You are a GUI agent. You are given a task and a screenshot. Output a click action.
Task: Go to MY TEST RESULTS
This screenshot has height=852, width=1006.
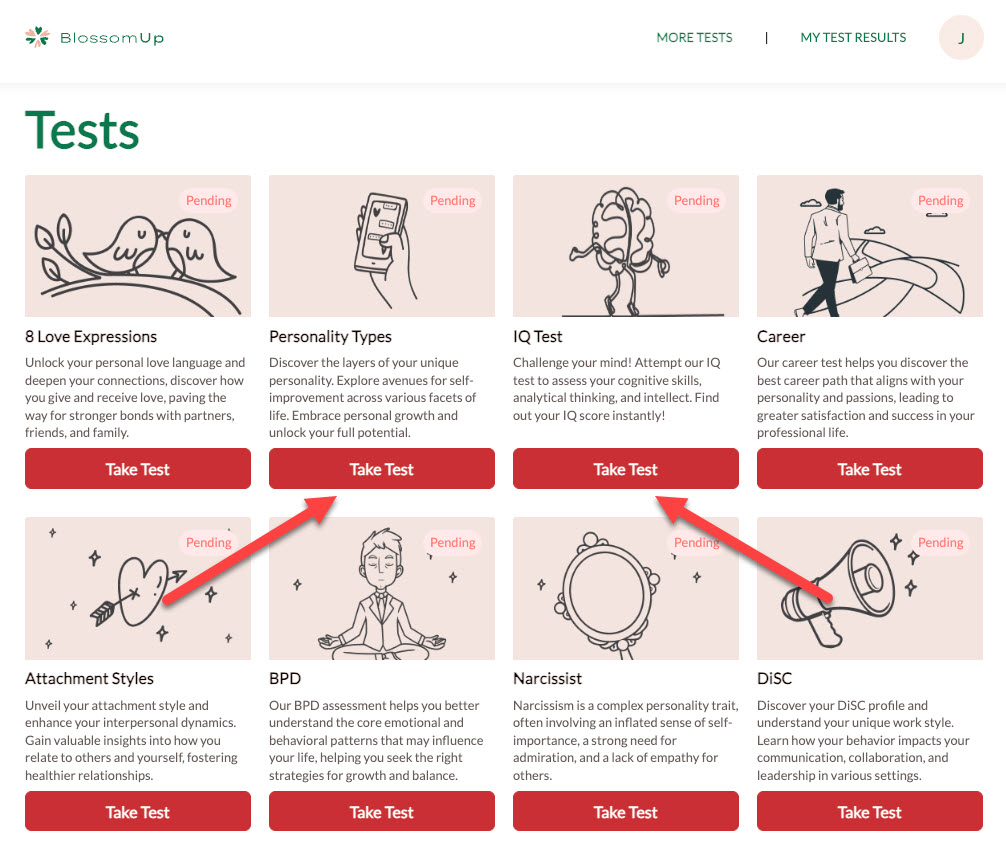[853, 38]
